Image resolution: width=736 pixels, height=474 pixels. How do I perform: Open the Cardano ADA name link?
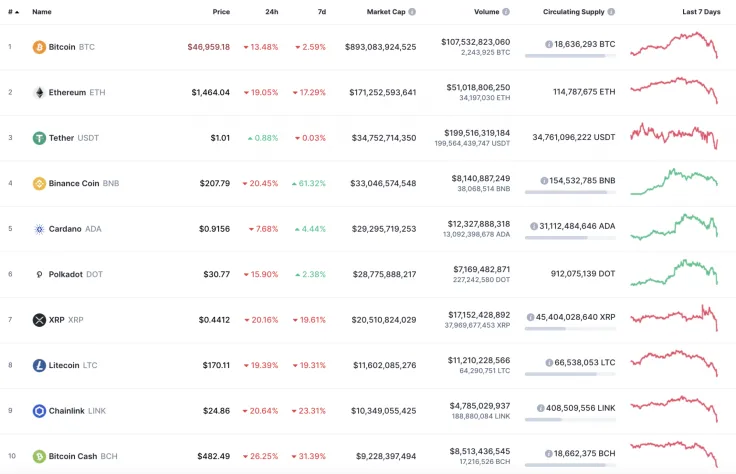(75, 229)
